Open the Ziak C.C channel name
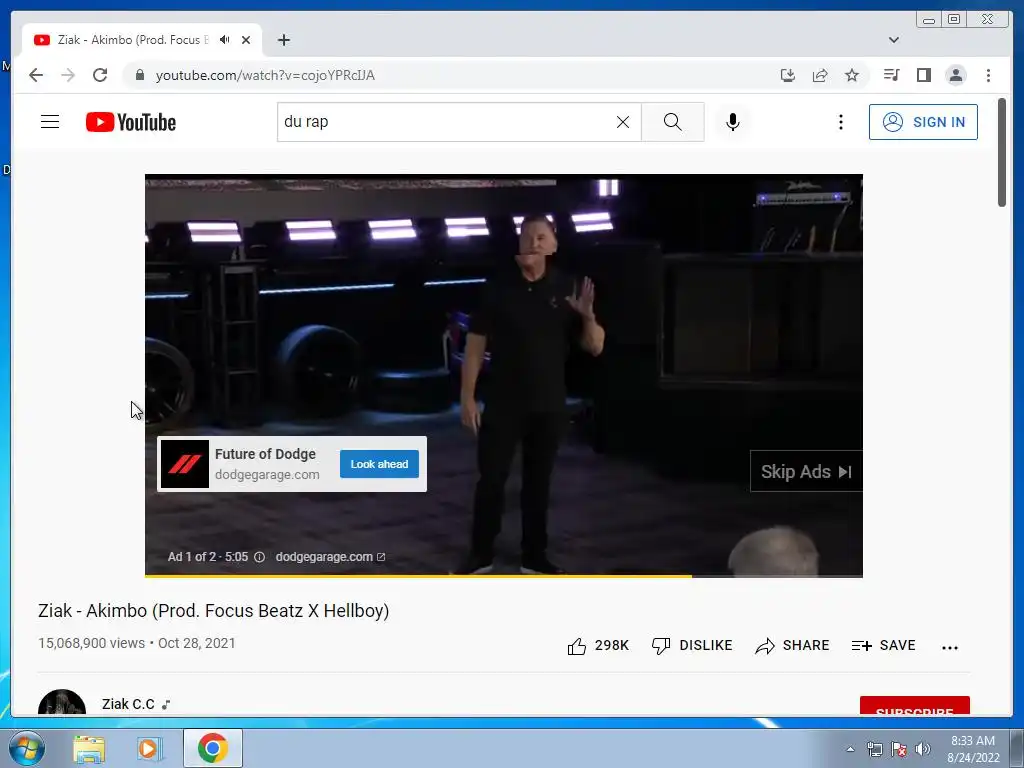The image size is (1024, 768). pyautogui.click(x=128, y=704)
